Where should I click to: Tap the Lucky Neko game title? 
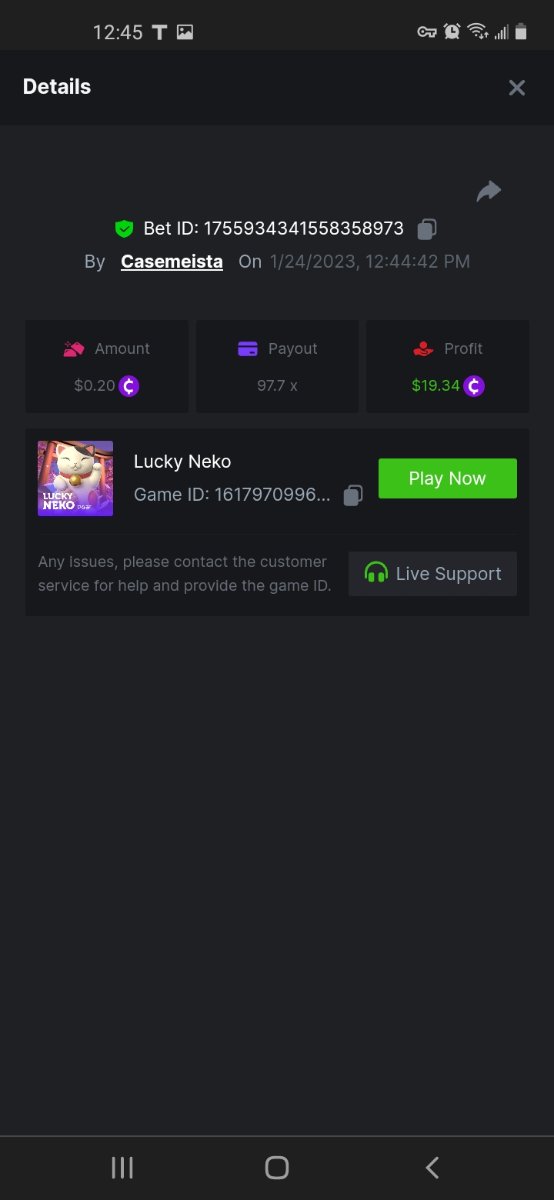pos(183,462)
